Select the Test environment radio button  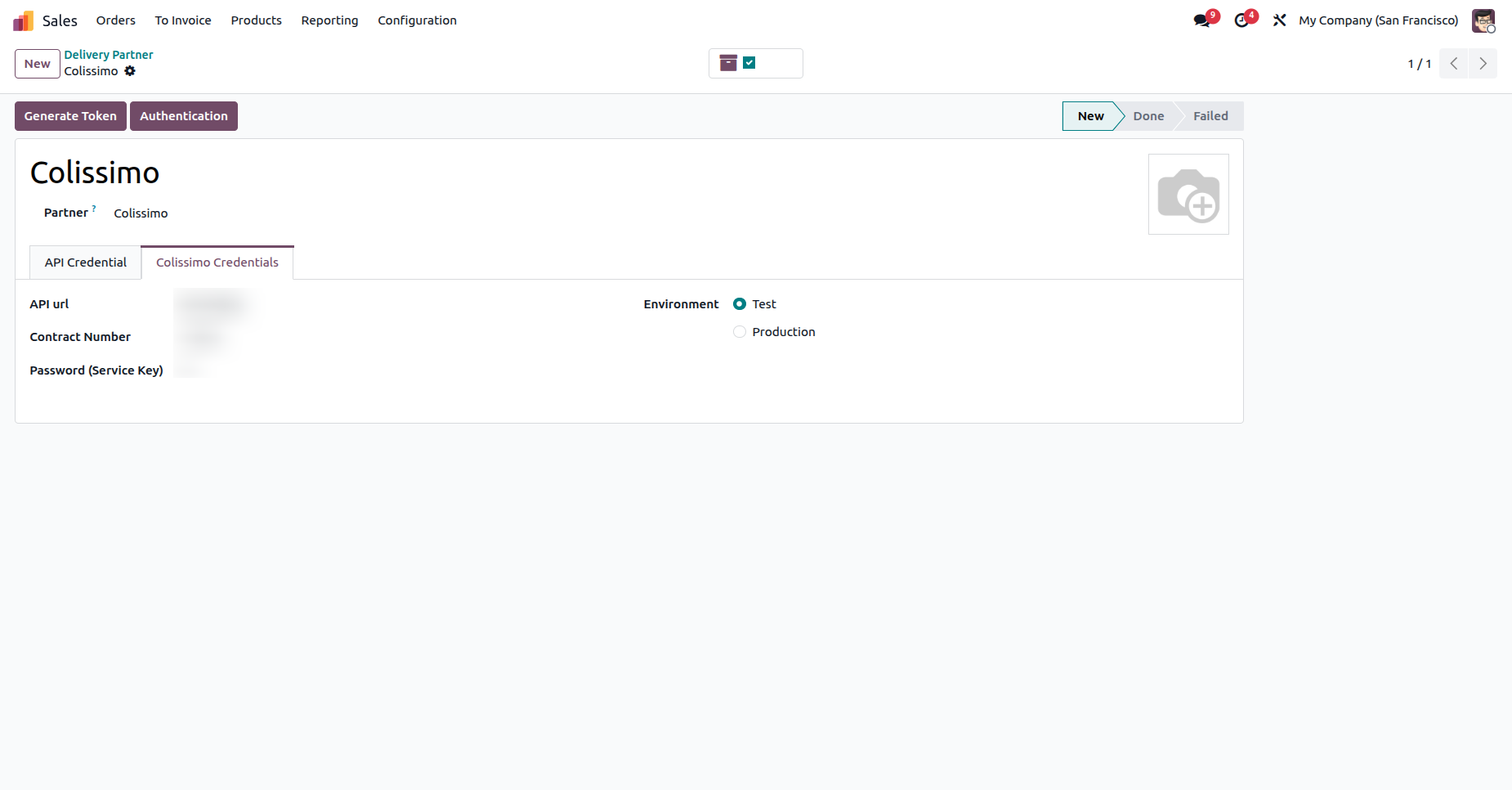(x=740, y=304)
